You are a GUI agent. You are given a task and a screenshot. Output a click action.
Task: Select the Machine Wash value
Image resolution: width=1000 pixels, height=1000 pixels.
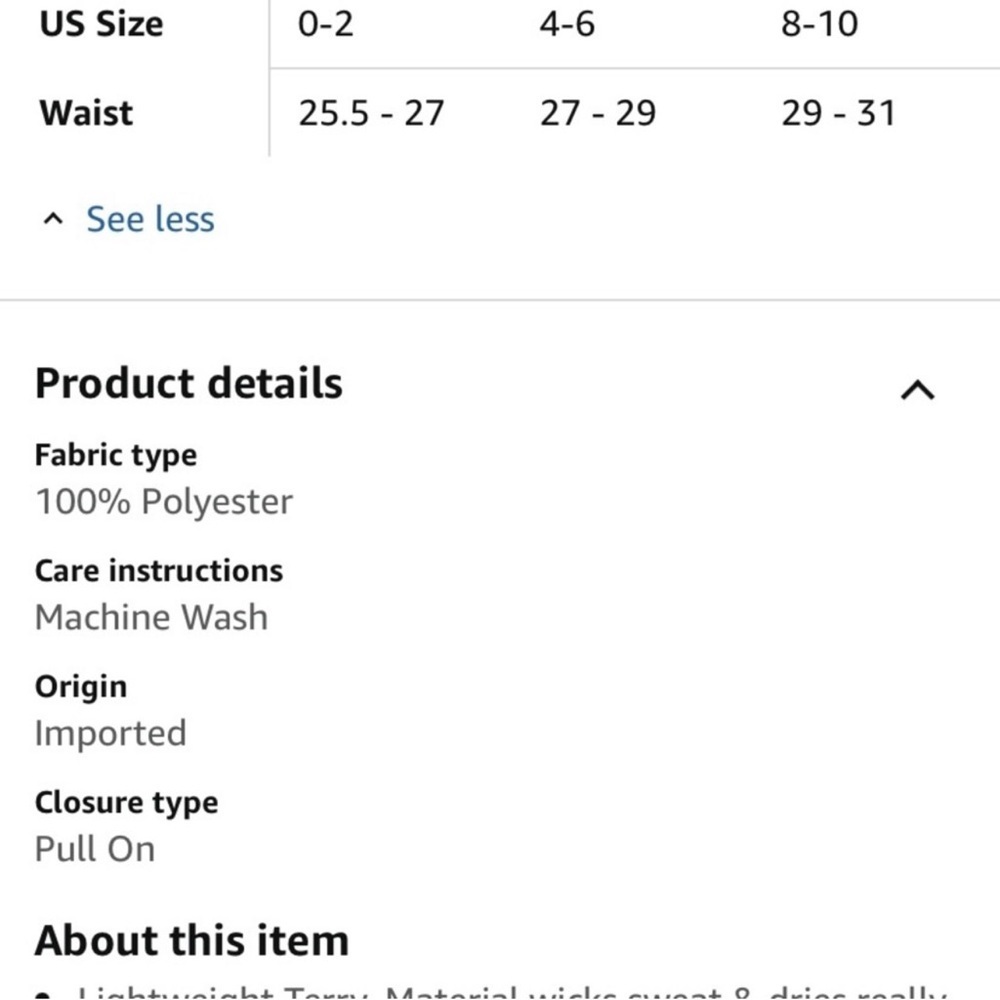pos(151,617)
